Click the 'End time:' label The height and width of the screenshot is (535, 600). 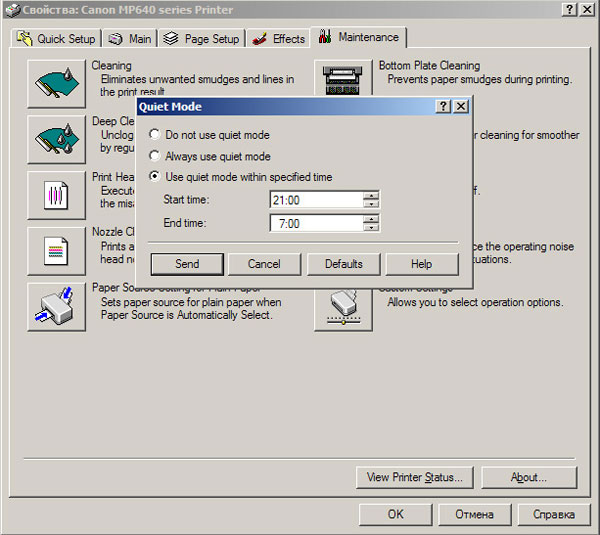click(x=185, y=223)
